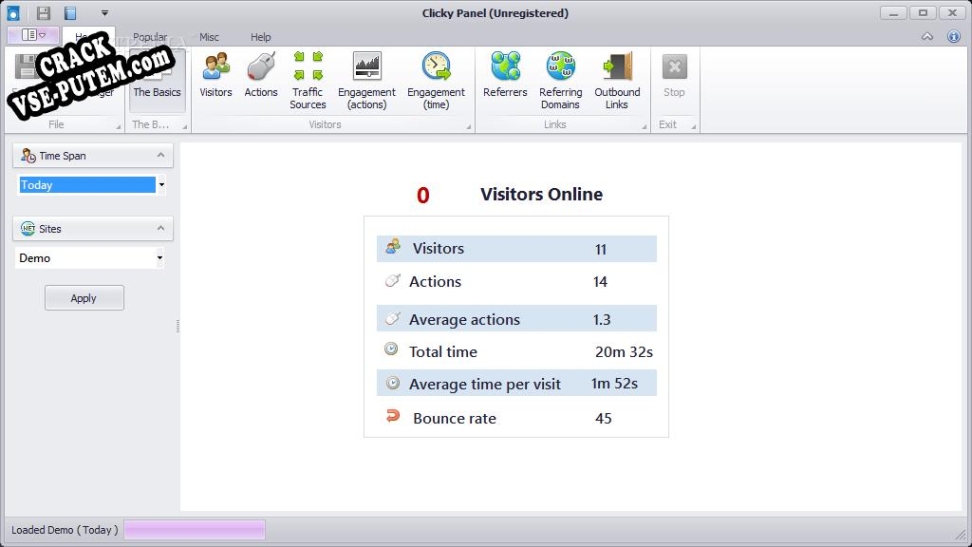Image resolution: width=972 pixels, height=547 pixels.
Task: Collapse the Sites panel
Action: (x=161, y=228)
